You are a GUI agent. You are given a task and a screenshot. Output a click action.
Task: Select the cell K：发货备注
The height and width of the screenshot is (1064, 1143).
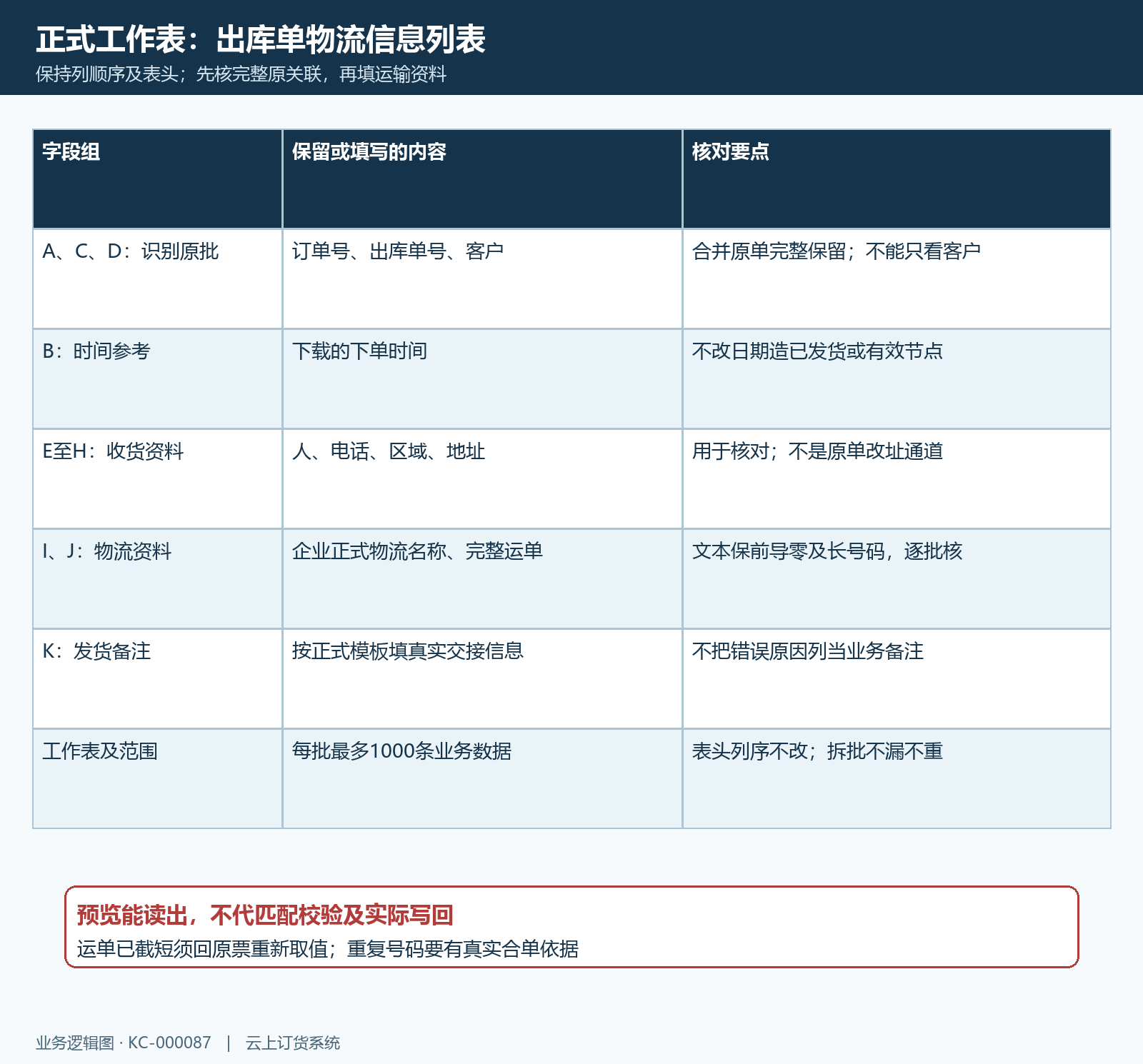158,679
